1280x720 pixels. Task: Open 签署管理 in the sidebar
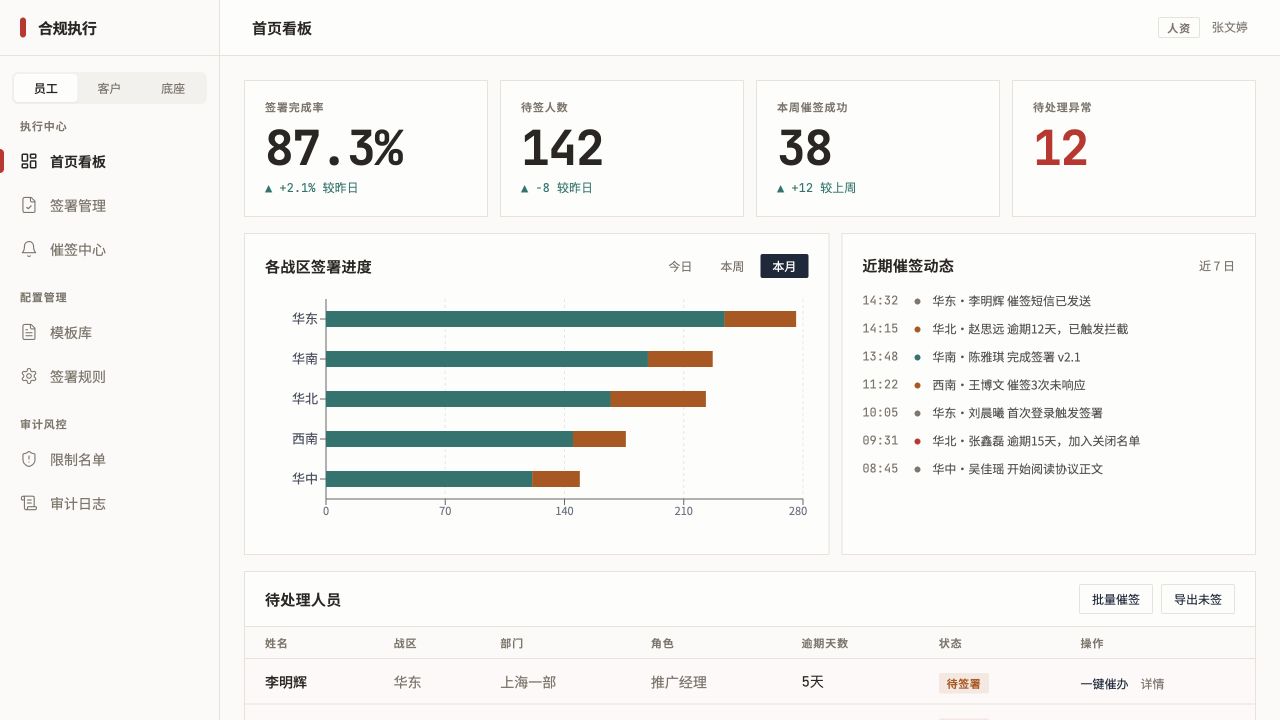pyautogui.click(x=110, y=205)
